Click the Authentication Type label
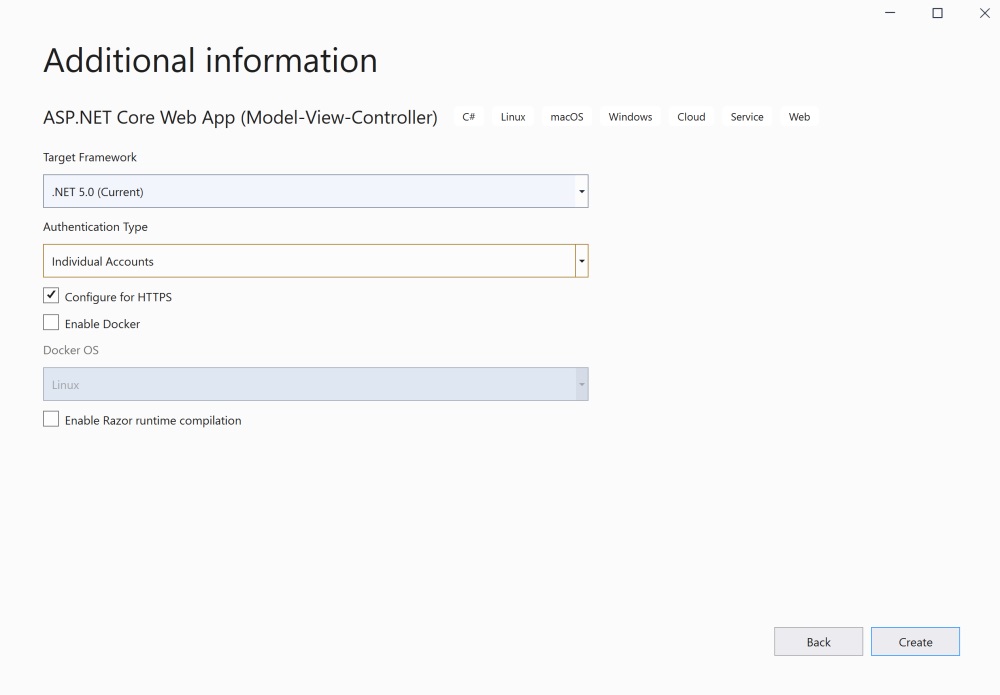 (96, 227)
